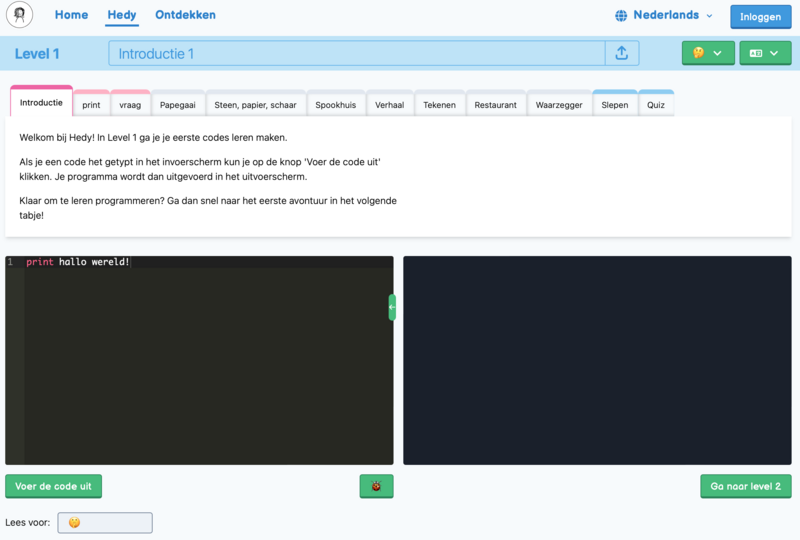Select the Papegaai adventure tab
800x540 pixels.
tap(178, 104)
